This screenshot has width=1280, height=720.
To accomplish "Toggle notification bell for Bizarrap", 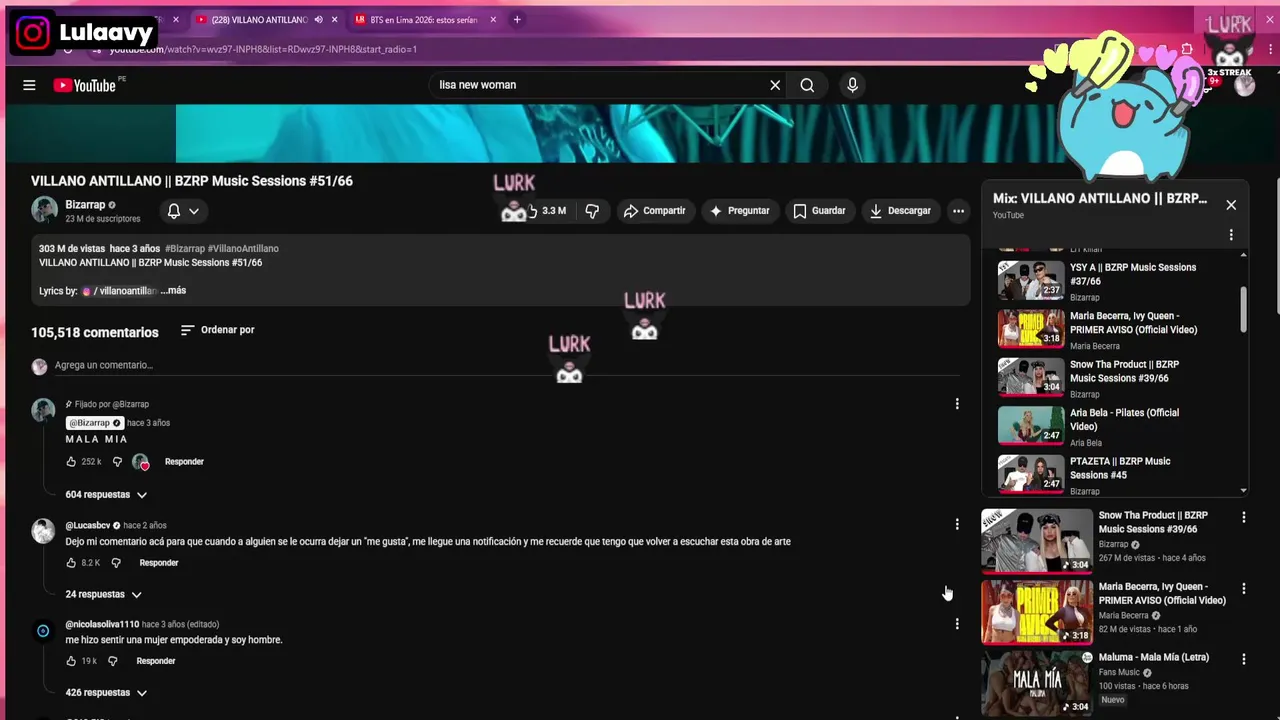I will [183, 211].
